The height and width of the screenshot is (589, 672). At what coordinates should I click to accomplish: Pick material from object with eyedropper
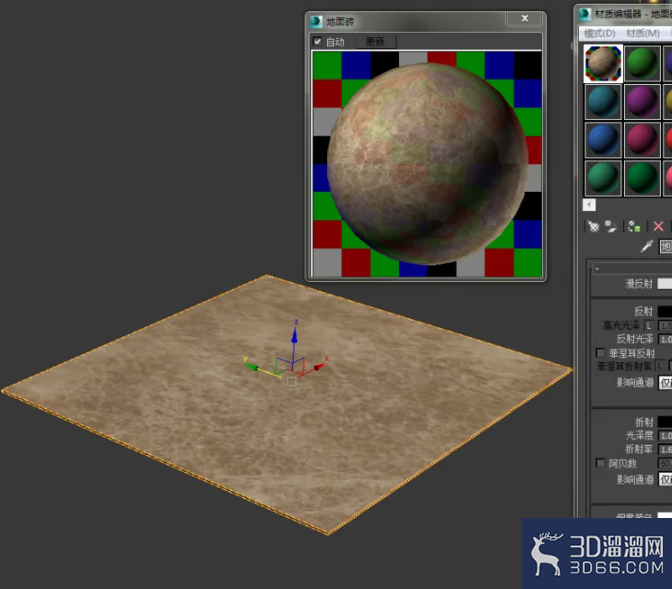coord(647,246)
